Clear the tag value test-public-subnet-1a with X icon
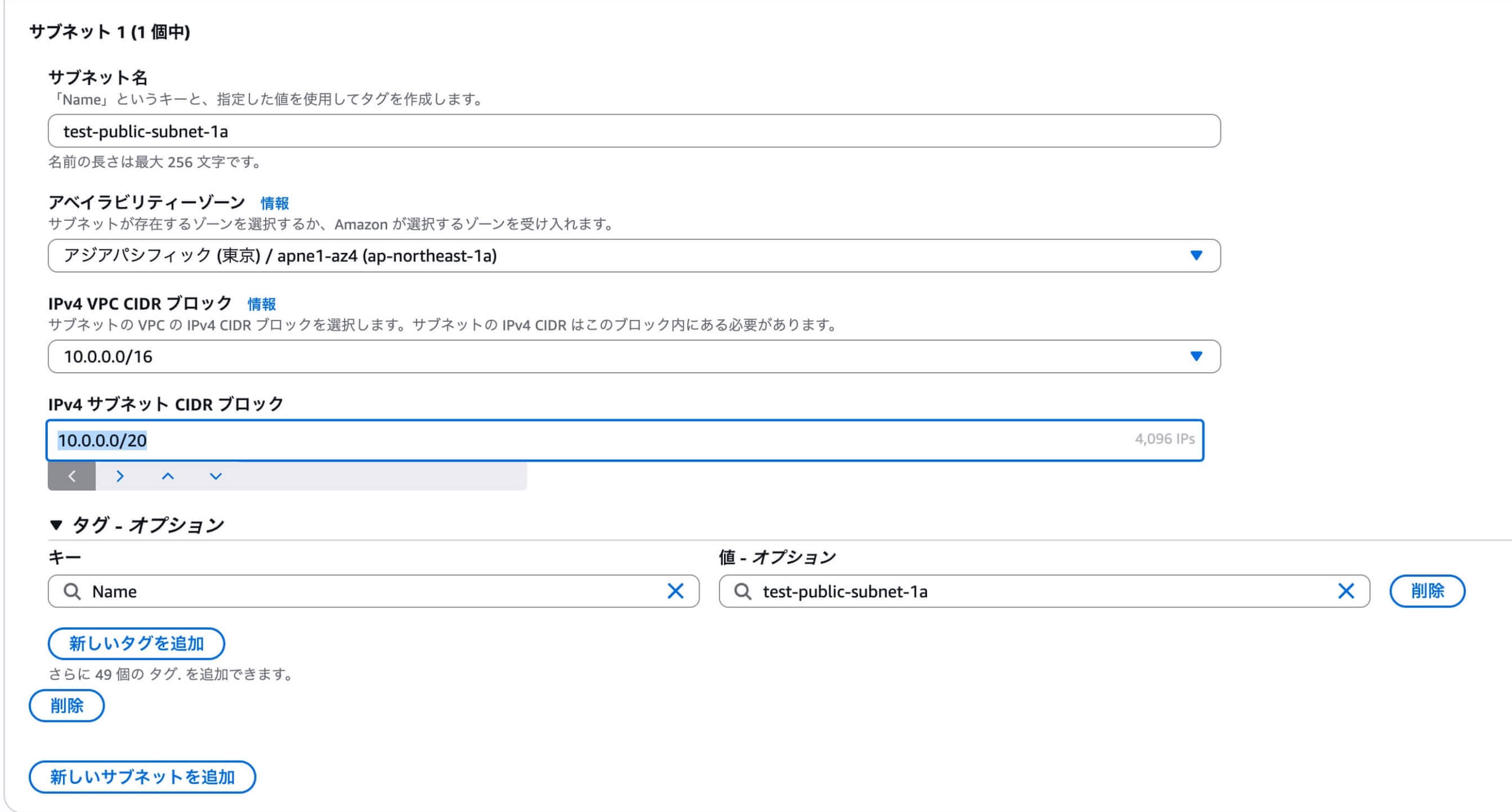This screenshot has width=1512, height=812. tap(1346, 592)
